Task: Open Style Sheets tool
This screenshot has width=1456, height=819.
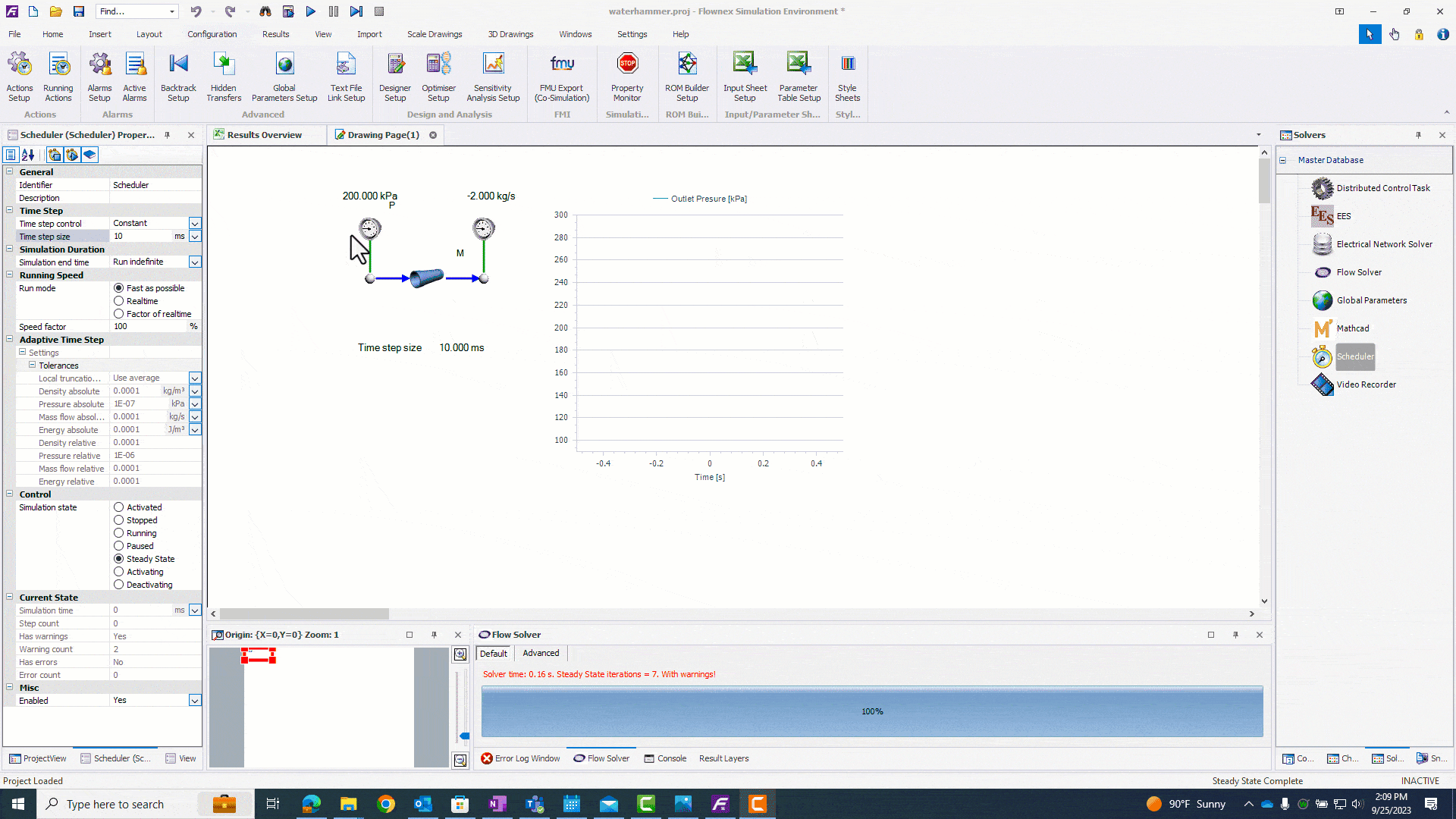Action: point(847,77)
